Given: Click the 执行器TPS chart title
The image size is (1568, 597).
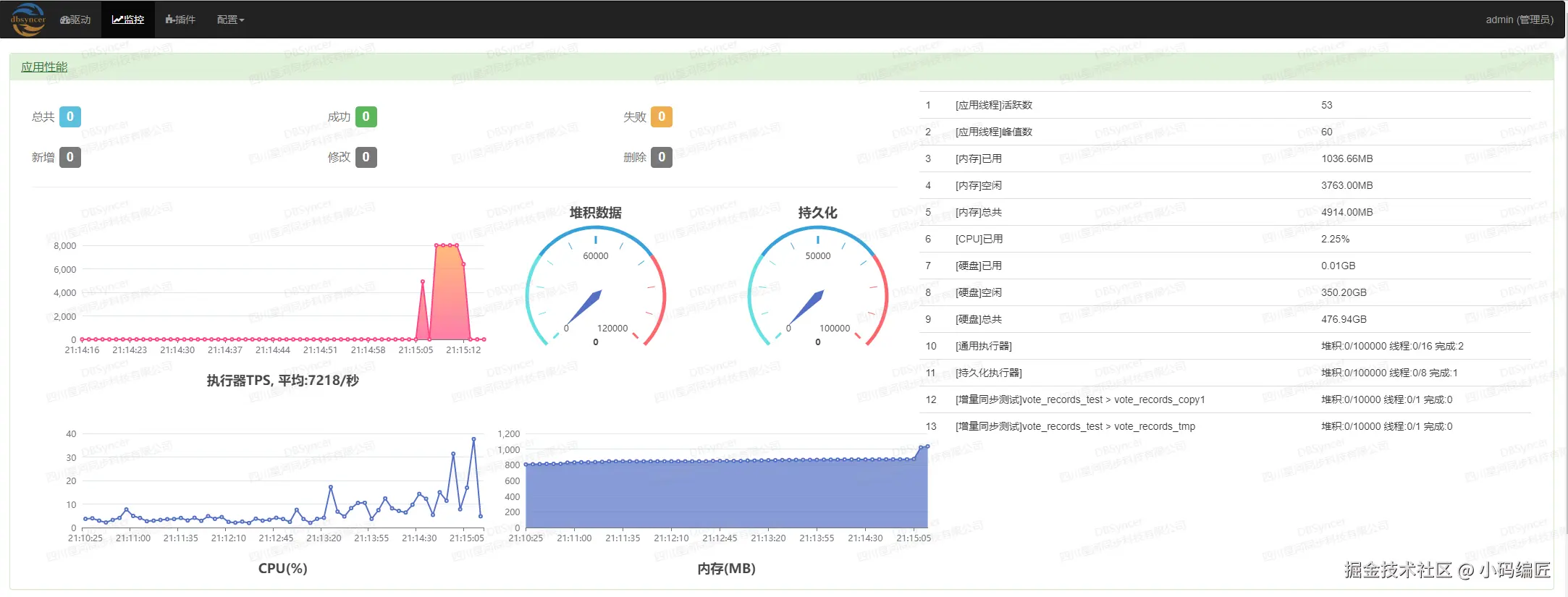Looking at the screenshot, I should coord(282,381).
